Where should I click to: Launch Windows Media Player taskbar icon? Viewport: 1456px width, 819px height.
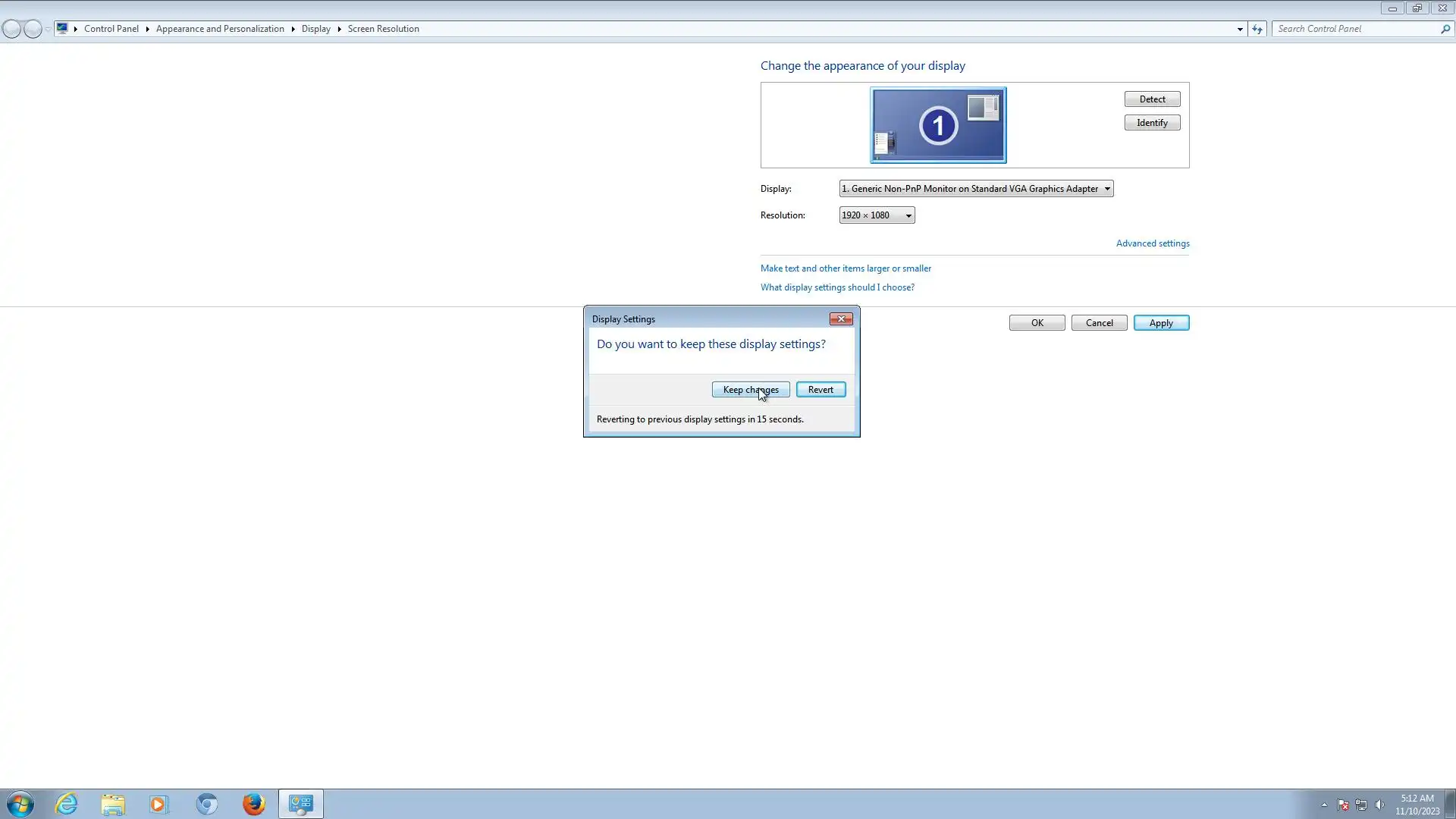pos(159,804)
